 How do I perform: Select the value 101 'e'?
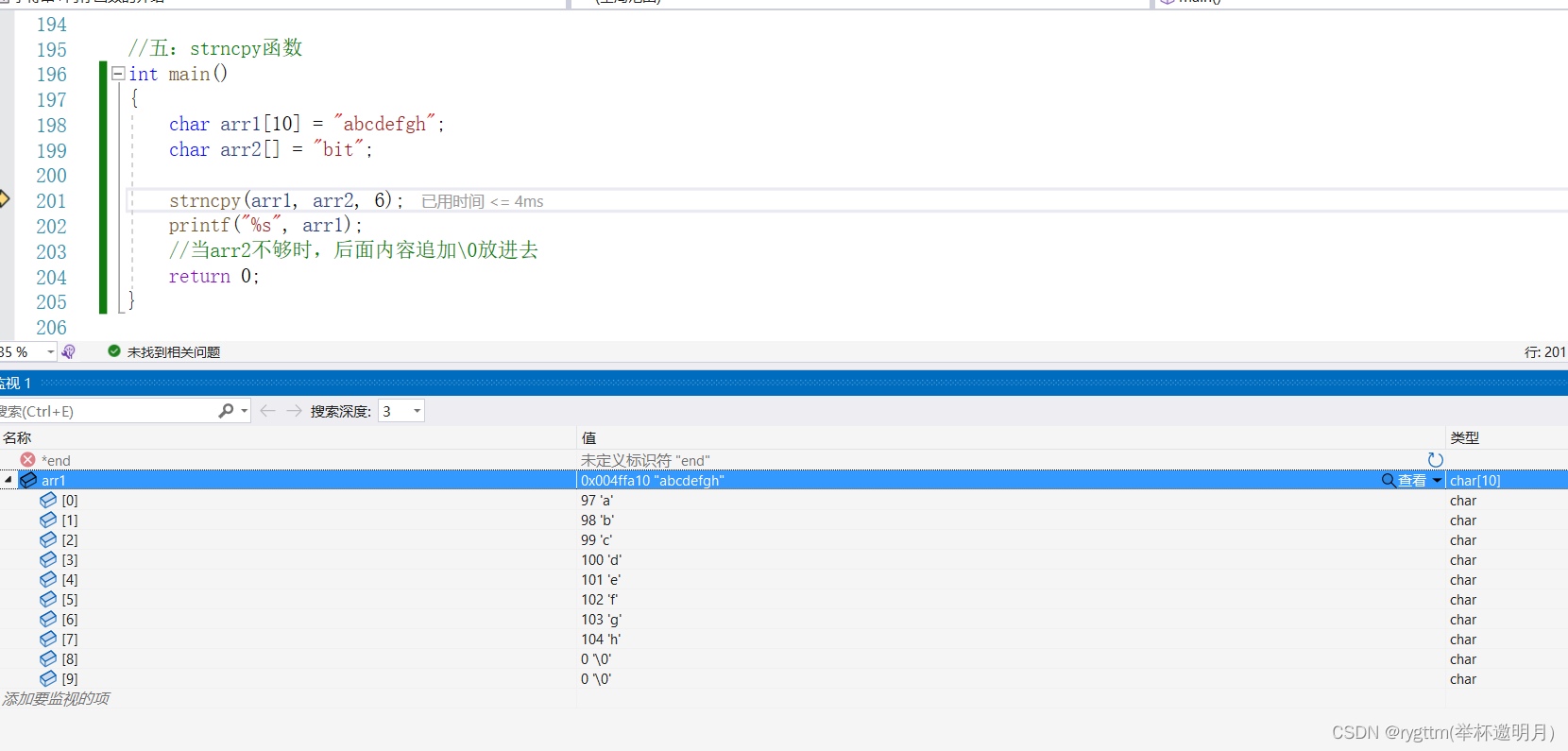point(601,580)
